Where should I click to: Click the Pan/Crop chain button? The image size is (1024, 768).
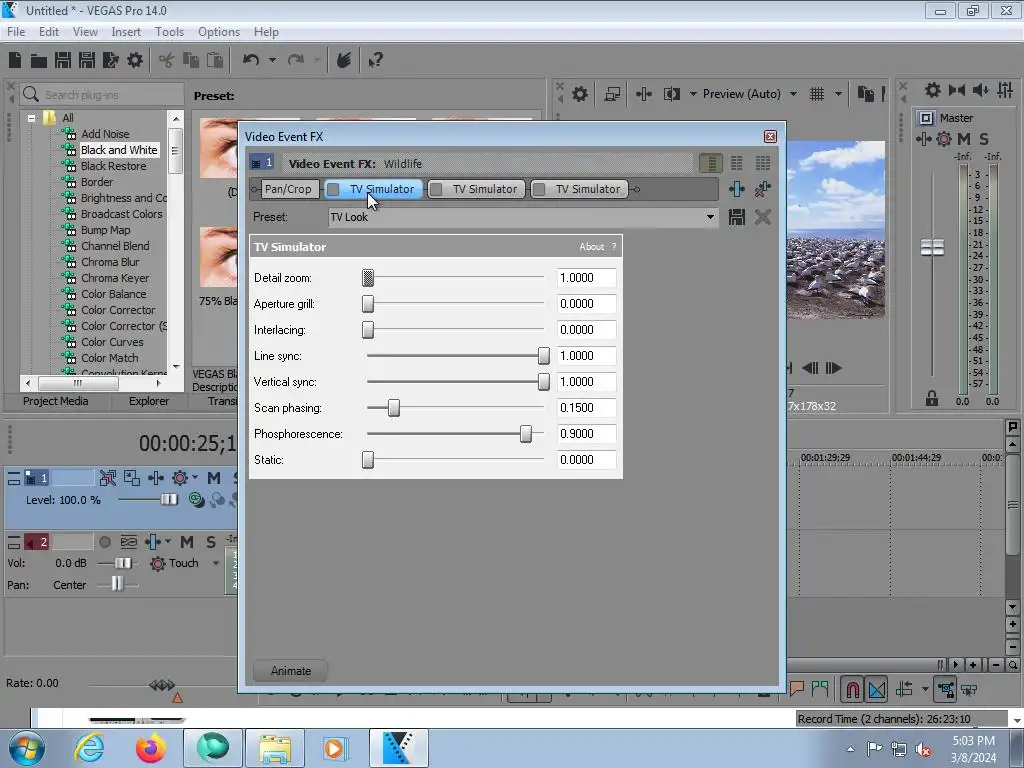pos(288,189)
